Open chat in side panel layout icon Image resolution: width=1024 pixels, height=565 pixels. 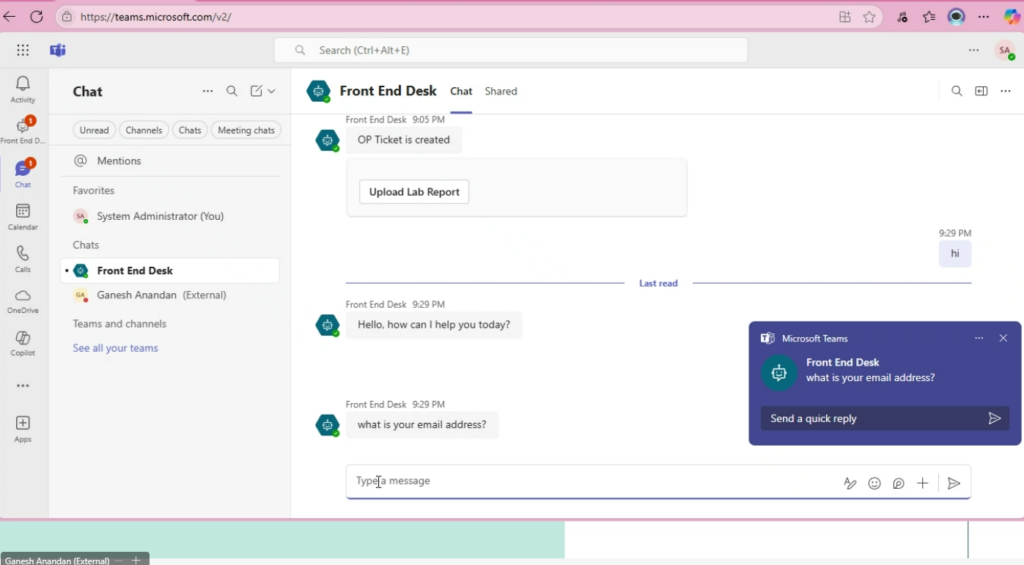981,91
